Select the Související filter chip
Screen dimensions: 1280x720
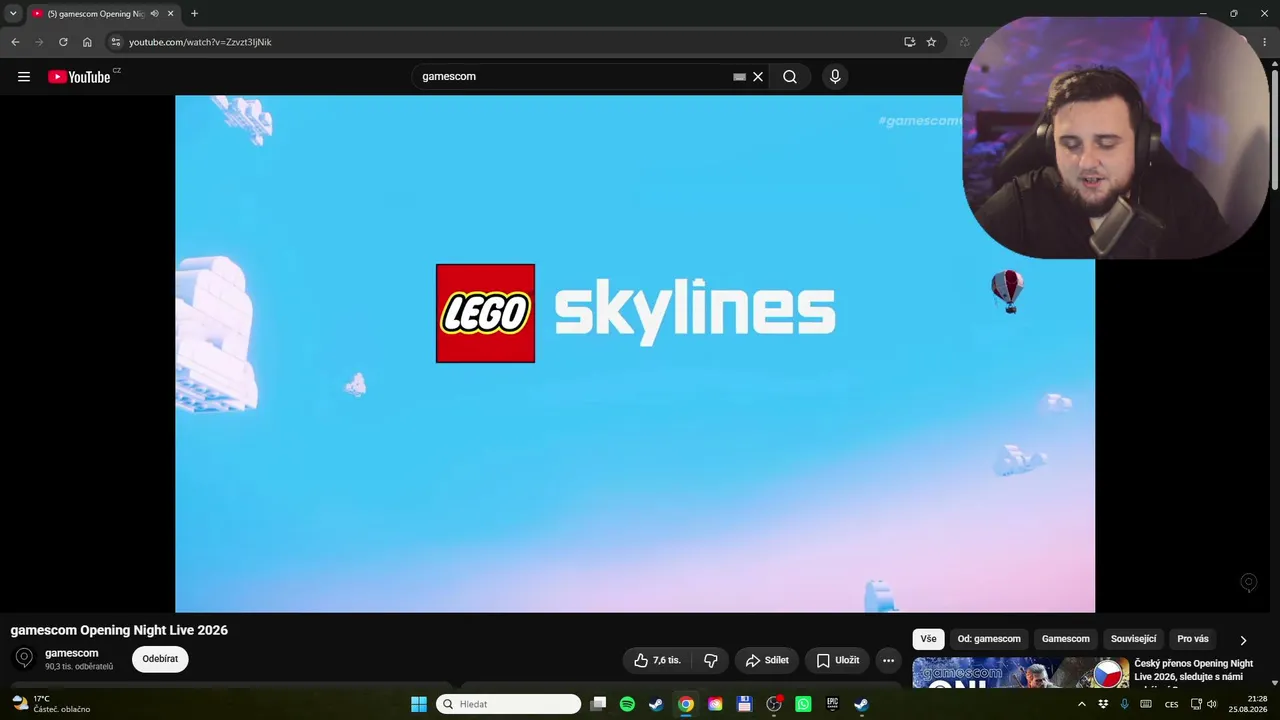(1133, 639)
